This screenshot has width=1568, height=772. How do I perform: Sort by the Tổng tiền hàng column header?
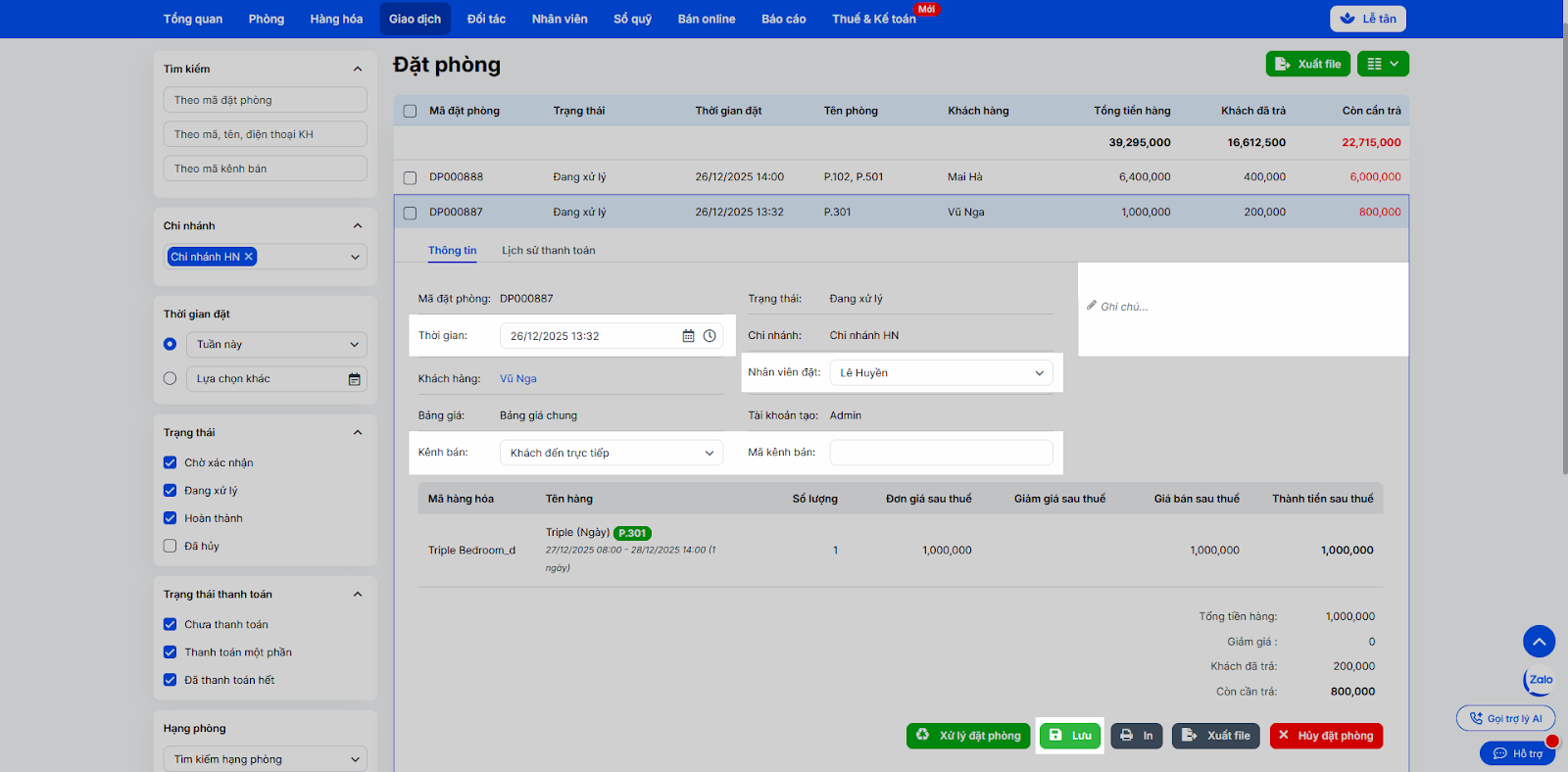(1132, 111)
